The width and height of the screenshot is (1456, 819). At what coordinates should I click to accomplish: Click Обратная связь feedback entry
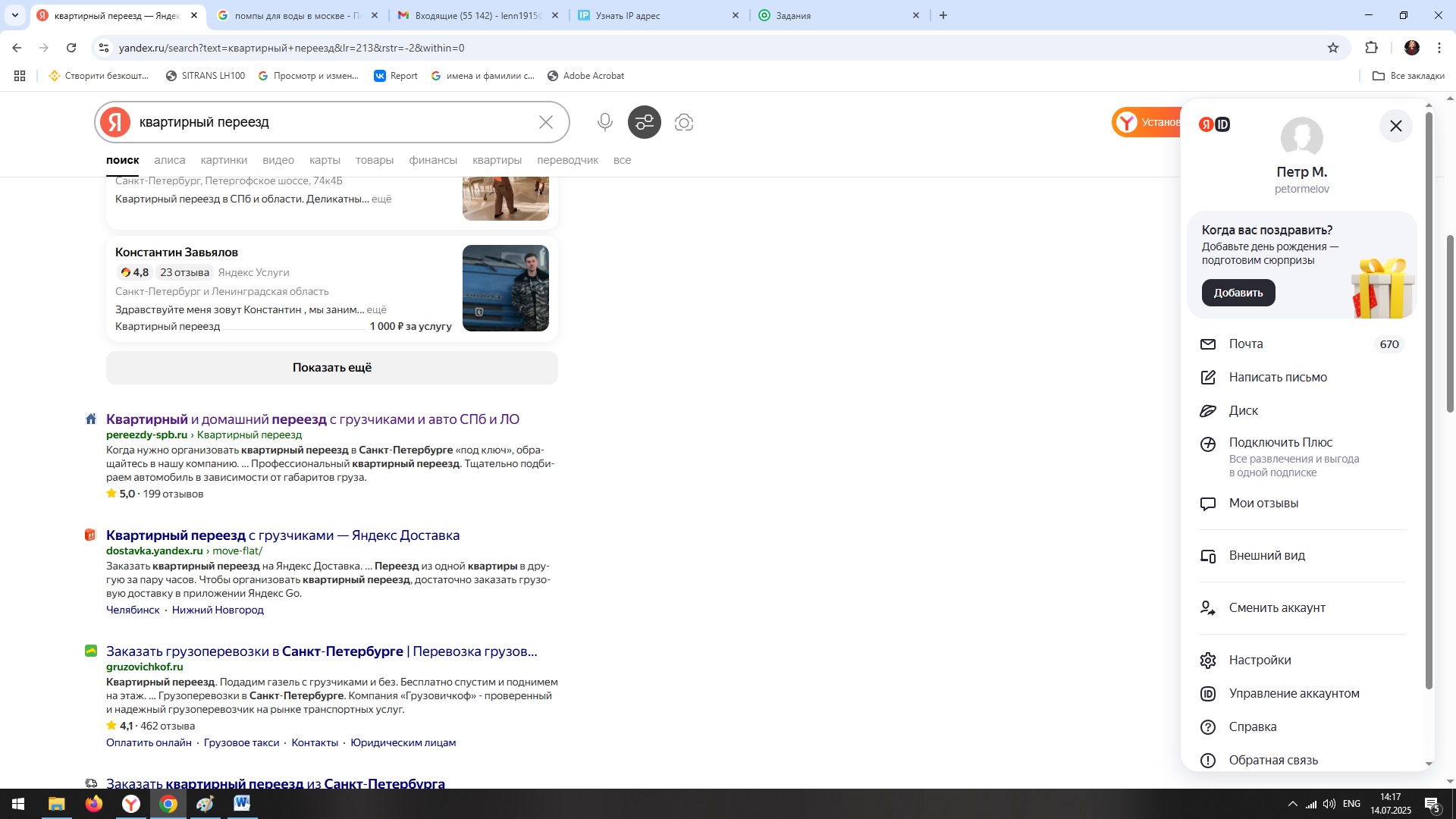tap(1302, 761)
